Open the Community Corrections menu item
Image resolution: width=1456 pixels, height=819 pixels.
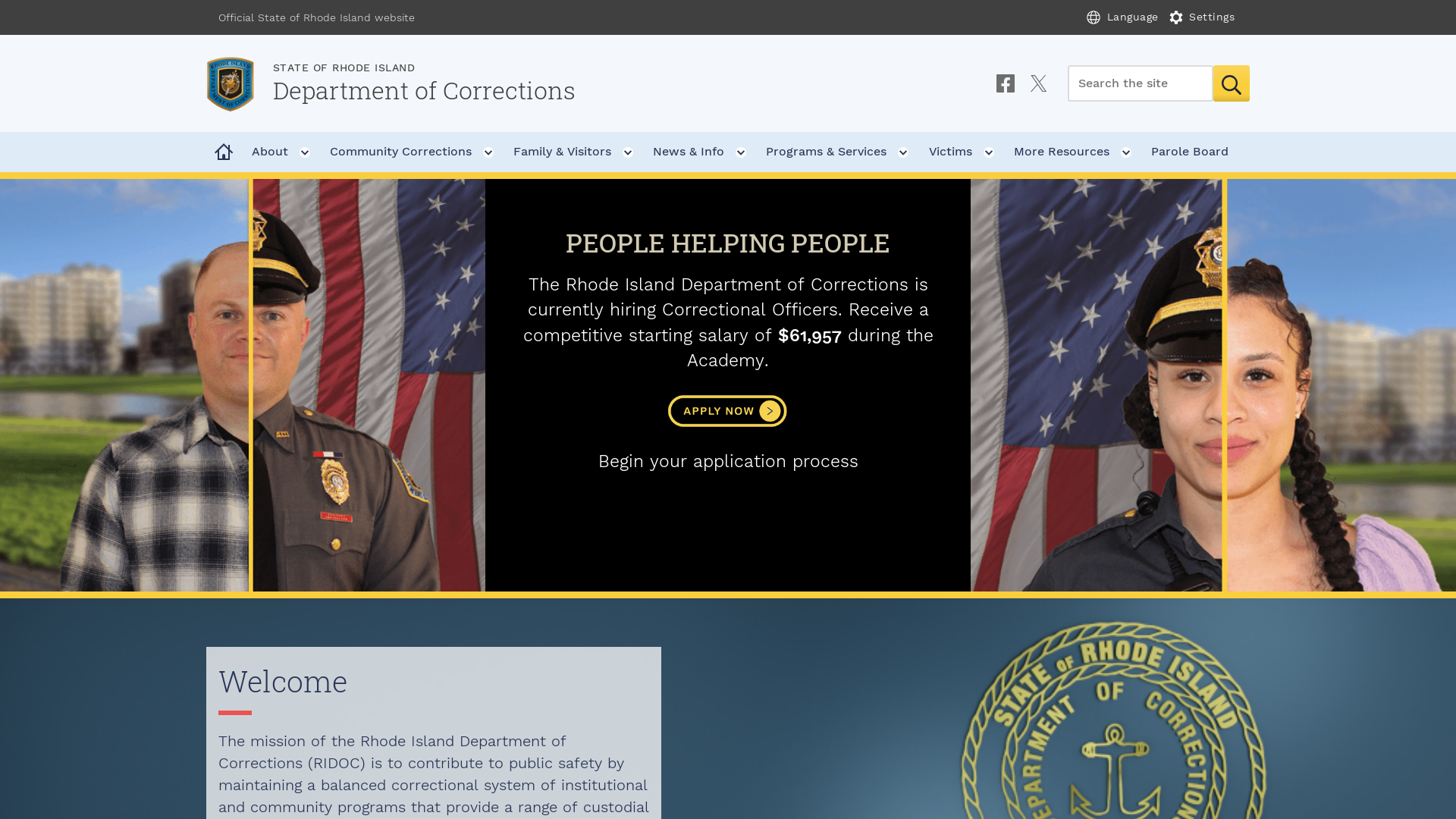(x=400, y=152)
